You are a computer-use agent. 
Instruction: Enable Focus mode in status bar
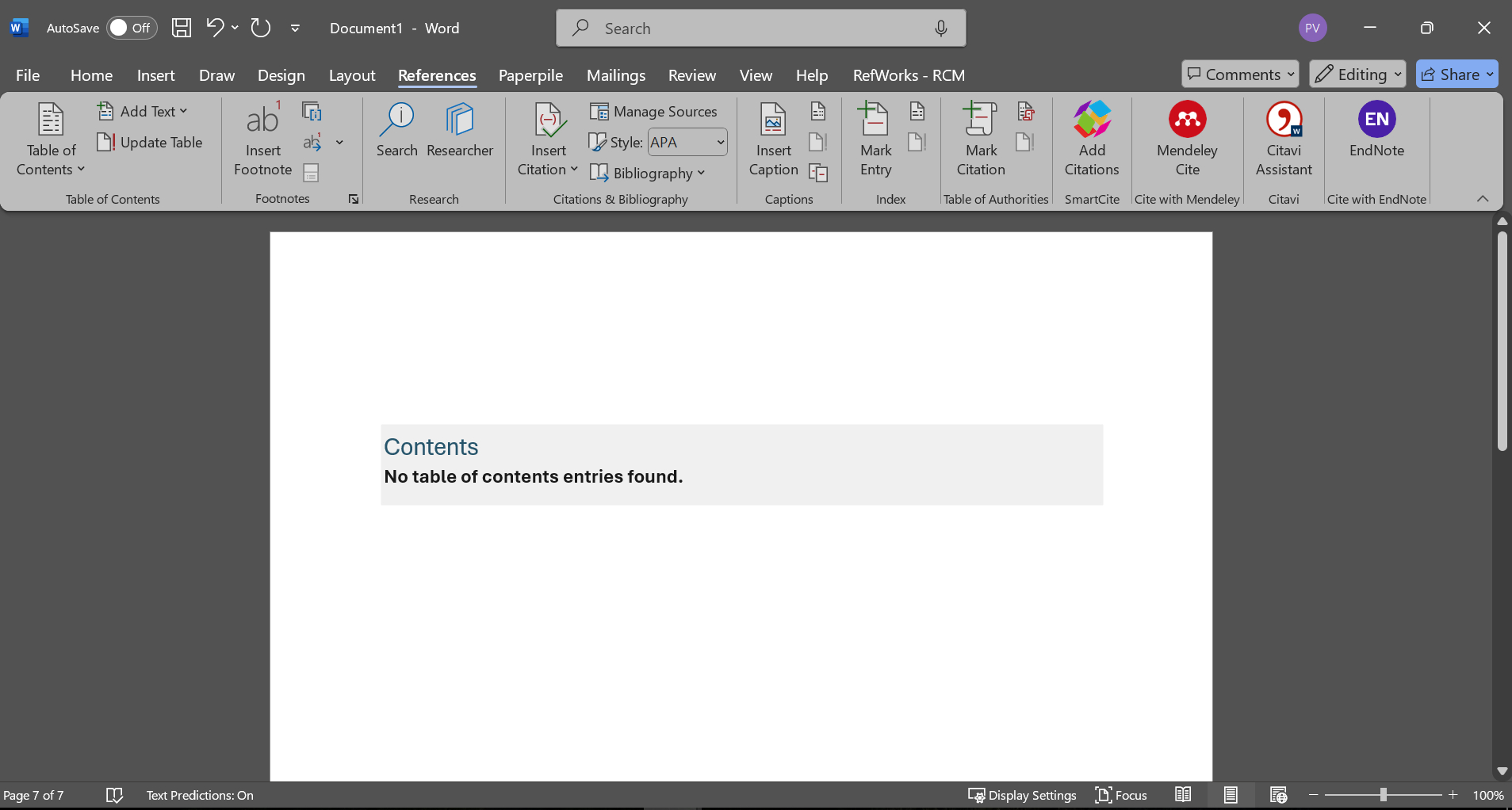[x=1121, y=795]
